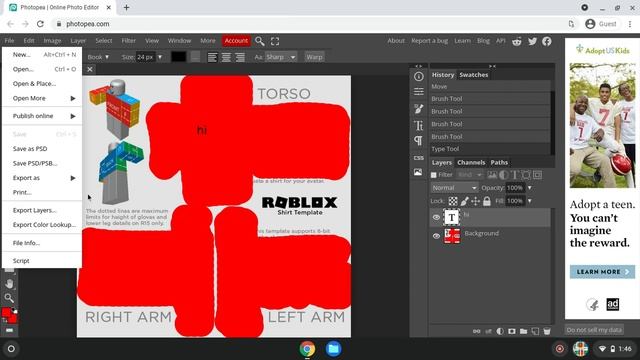Toggle lock position
The width and height of the screenshot is (640, 360).
tap(476, 201)
